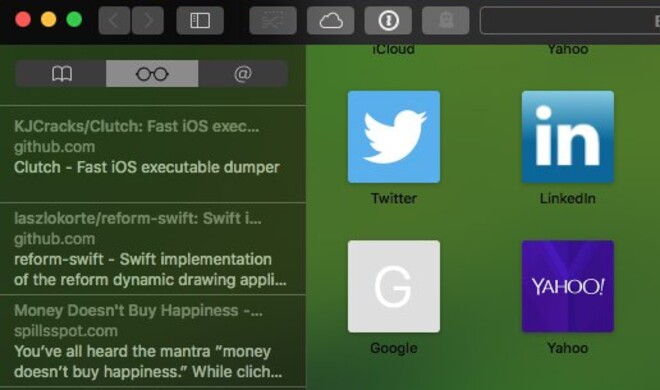Open the Money Doesn't Buy Happiness article
Screen dimensions: 660x390
[x=153, y=341]
